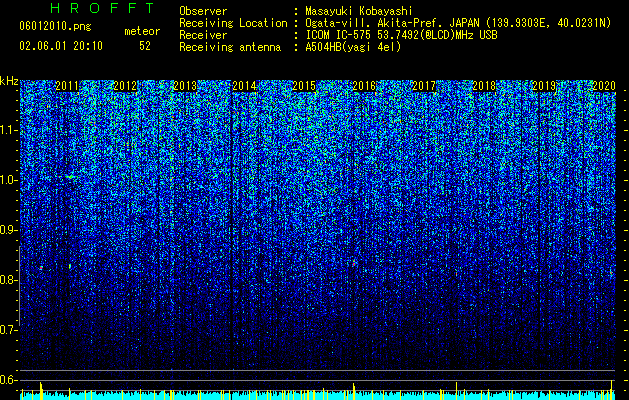Click the red meteor echo before 2011
Image resolution: width=629 pixels, height=400 pixels.
[x=41, y=268]
